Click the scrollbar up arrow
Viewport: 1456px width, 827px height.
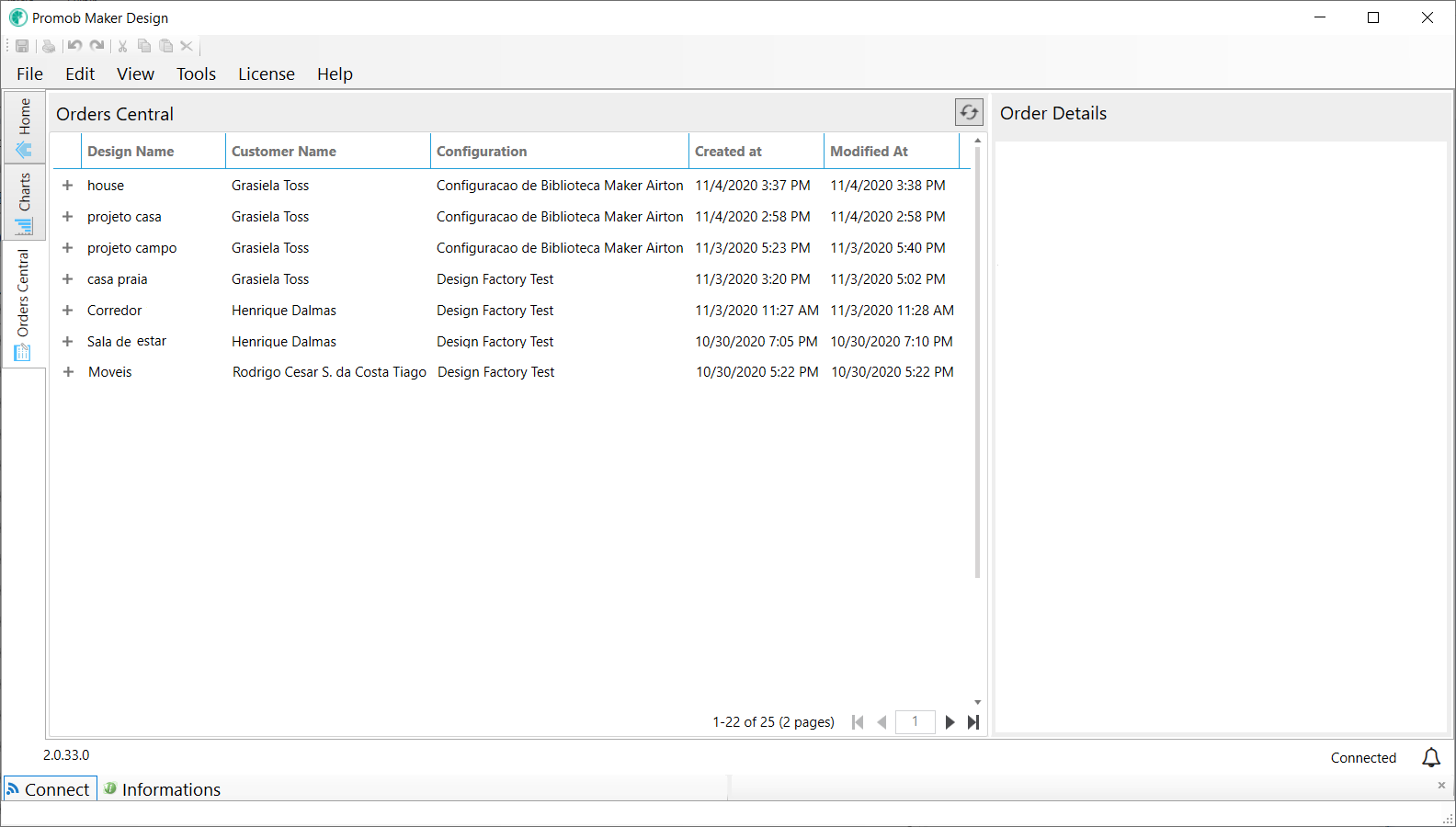977,140
